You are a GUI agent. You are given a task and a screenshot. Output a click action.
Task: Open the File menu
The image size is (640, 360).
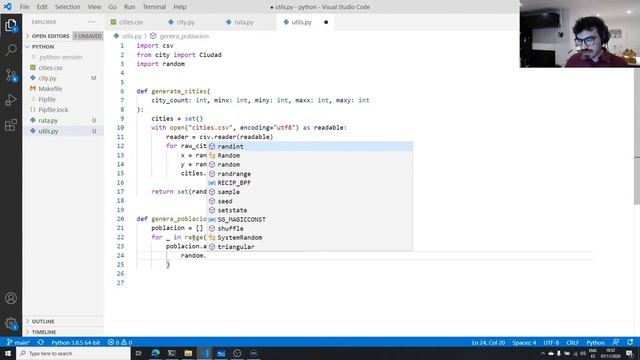coord(24,7)
